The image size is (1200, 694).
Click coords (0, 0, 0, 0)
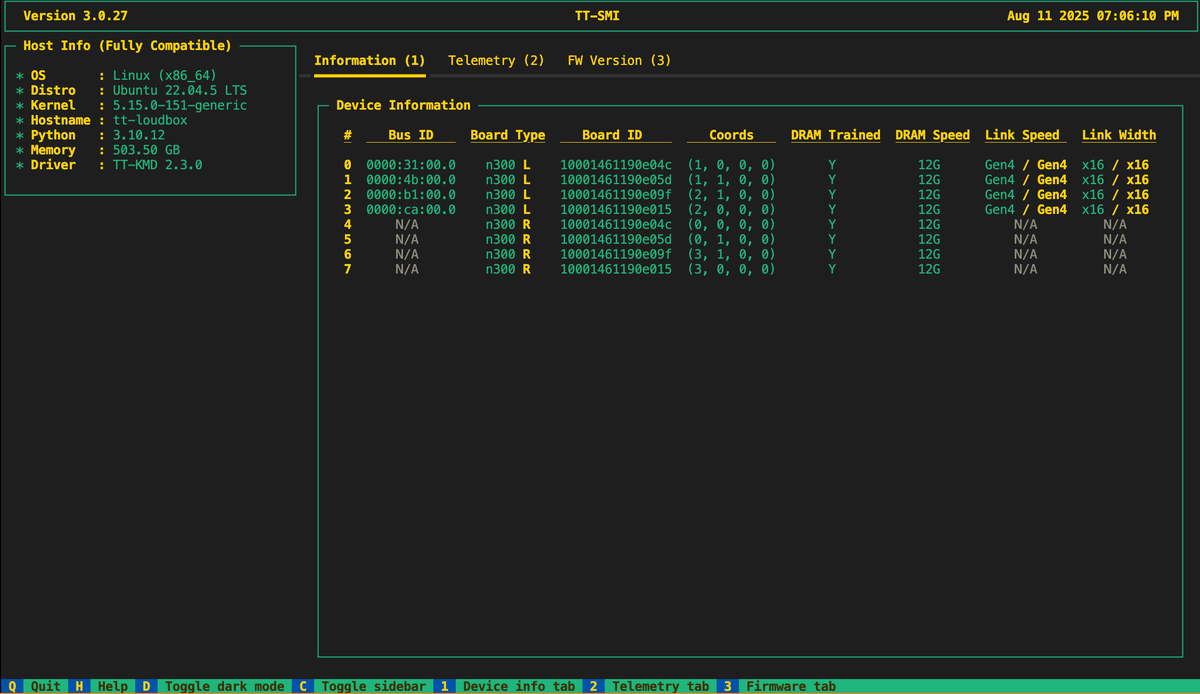731,225
